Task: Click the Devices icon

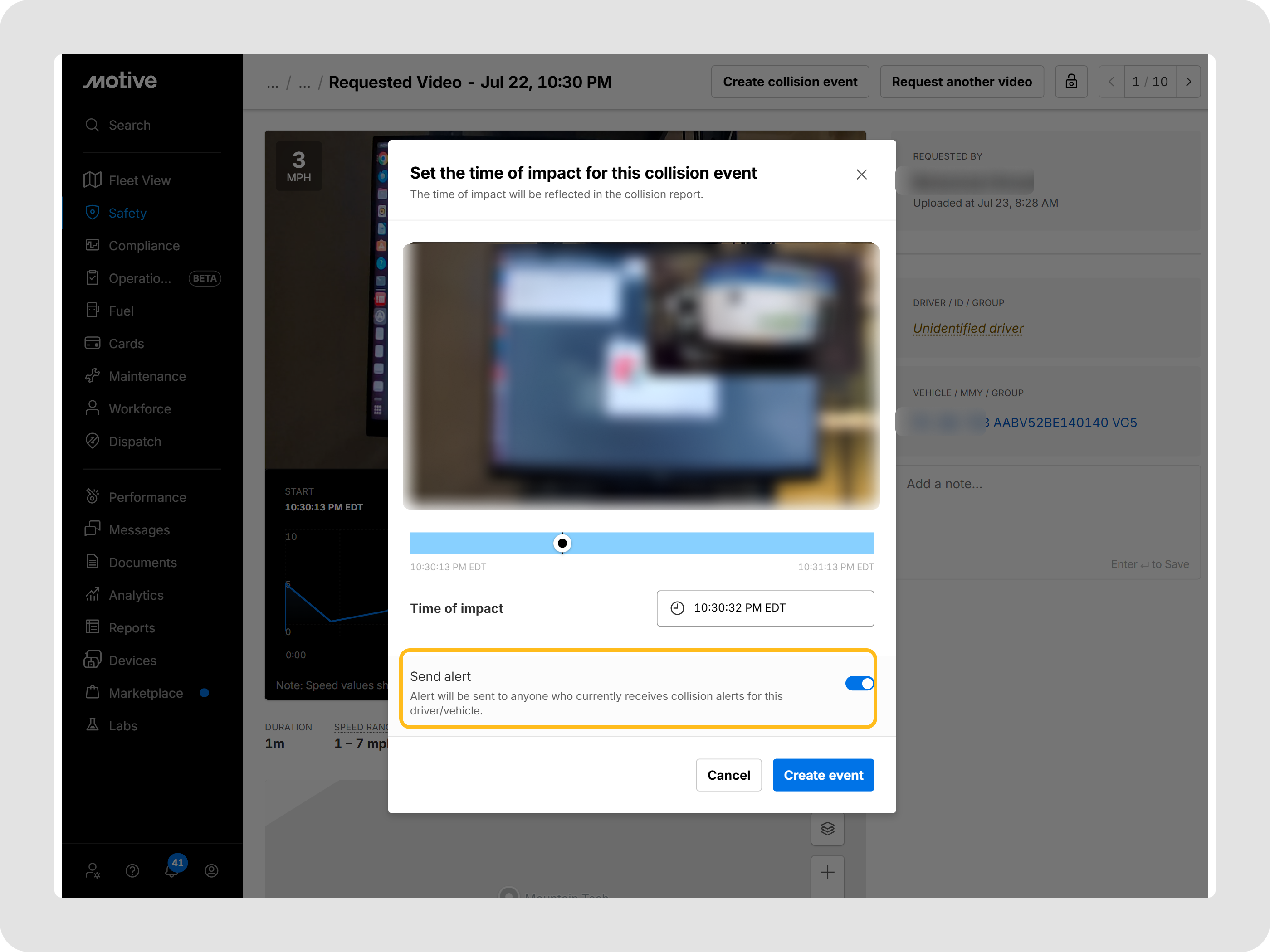Action: pos(93,660)
